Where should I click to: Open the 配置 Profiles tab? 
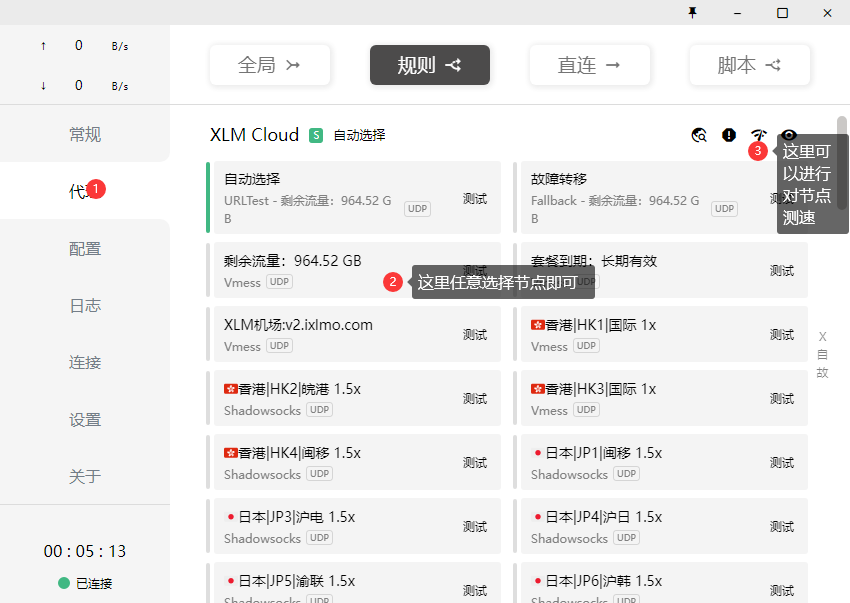85,249
